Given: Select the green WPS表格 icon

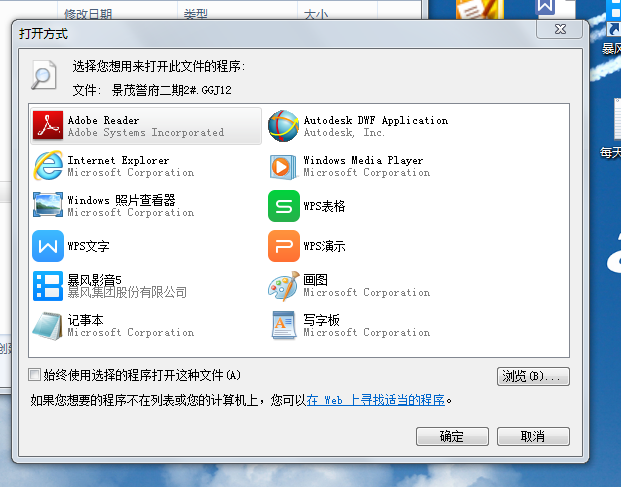Looking at the screenshot, I should click(284, 206).
